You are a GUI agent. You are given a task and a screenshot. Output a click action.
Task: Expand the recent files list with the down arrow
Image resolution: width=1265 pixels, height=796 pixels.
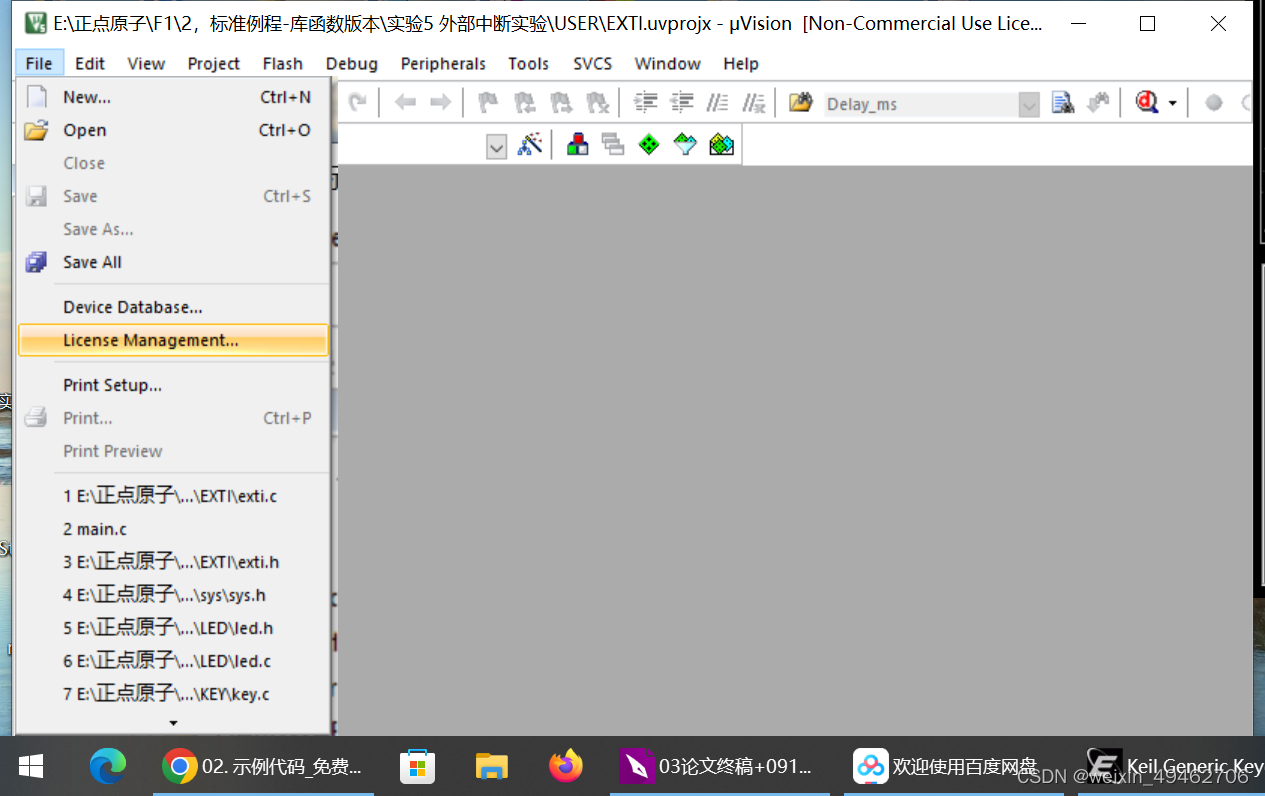pyautogui.click(x=172, y=722)
